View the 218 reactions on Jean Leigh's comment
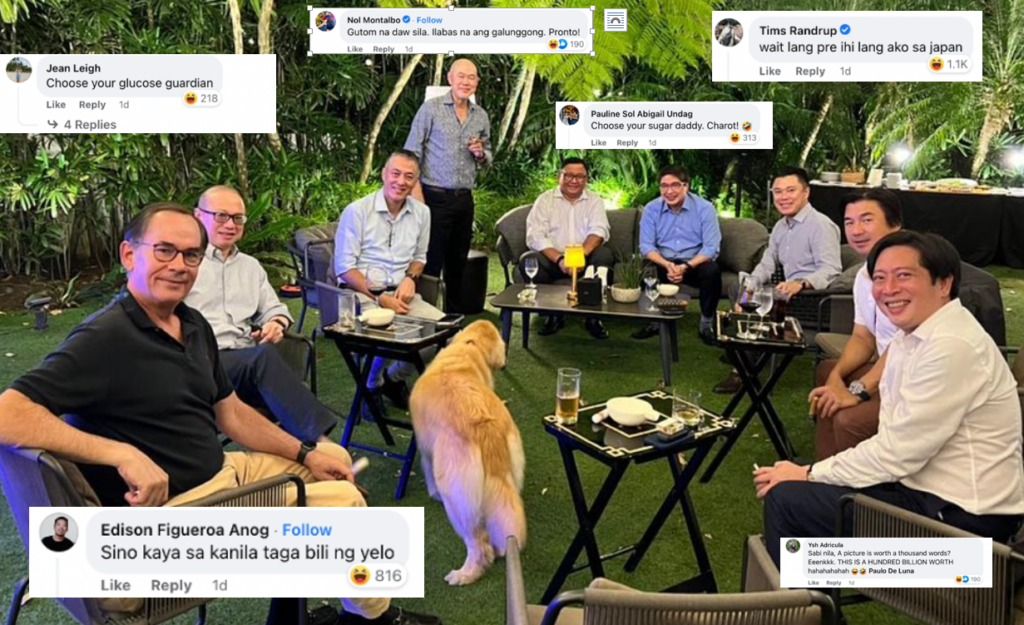The width and height of the screenshot is (1024, 625). [x=202, y=99]
